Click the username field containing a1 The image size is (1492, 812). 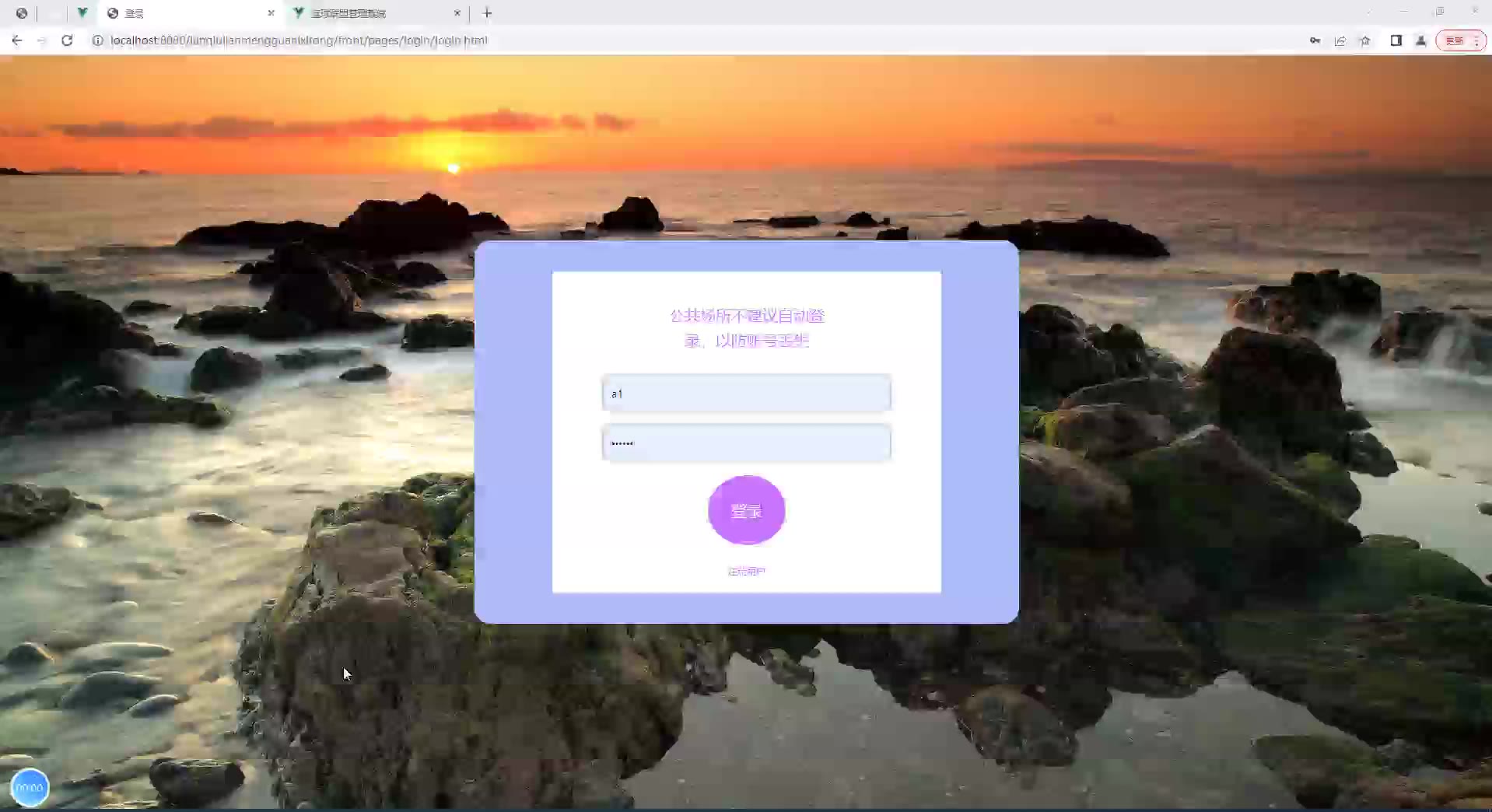746,394
